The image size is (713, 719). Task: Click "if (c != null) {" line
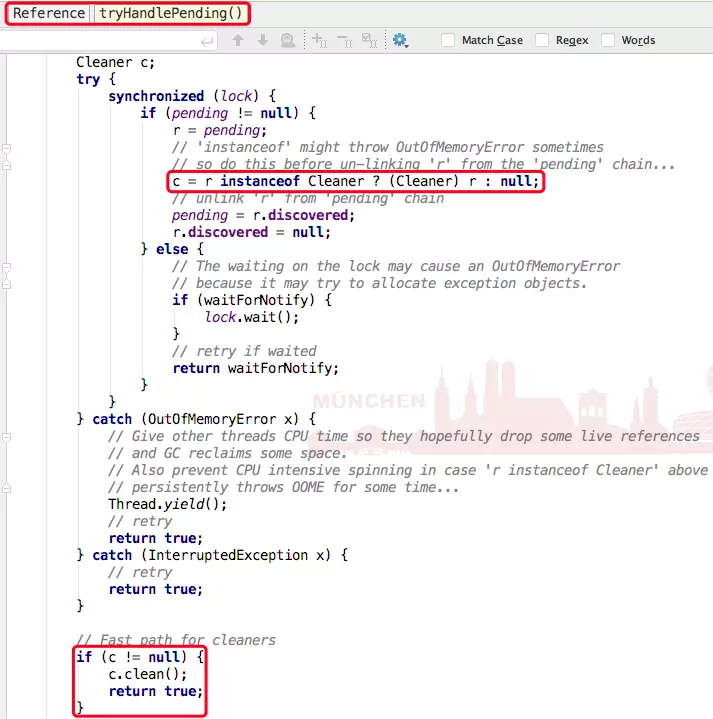pos(140,657)
